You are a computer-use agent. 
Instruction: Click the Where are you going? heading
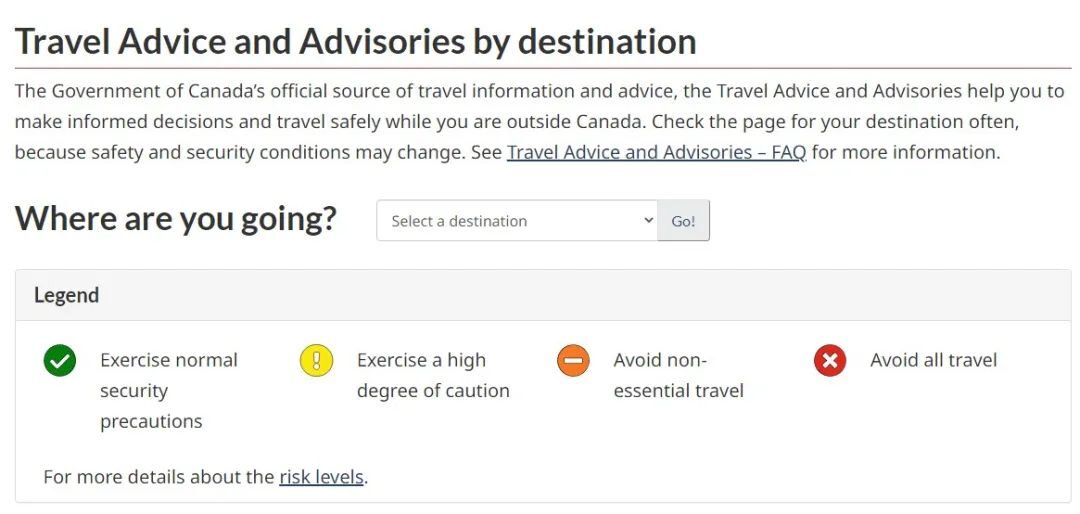176,218
